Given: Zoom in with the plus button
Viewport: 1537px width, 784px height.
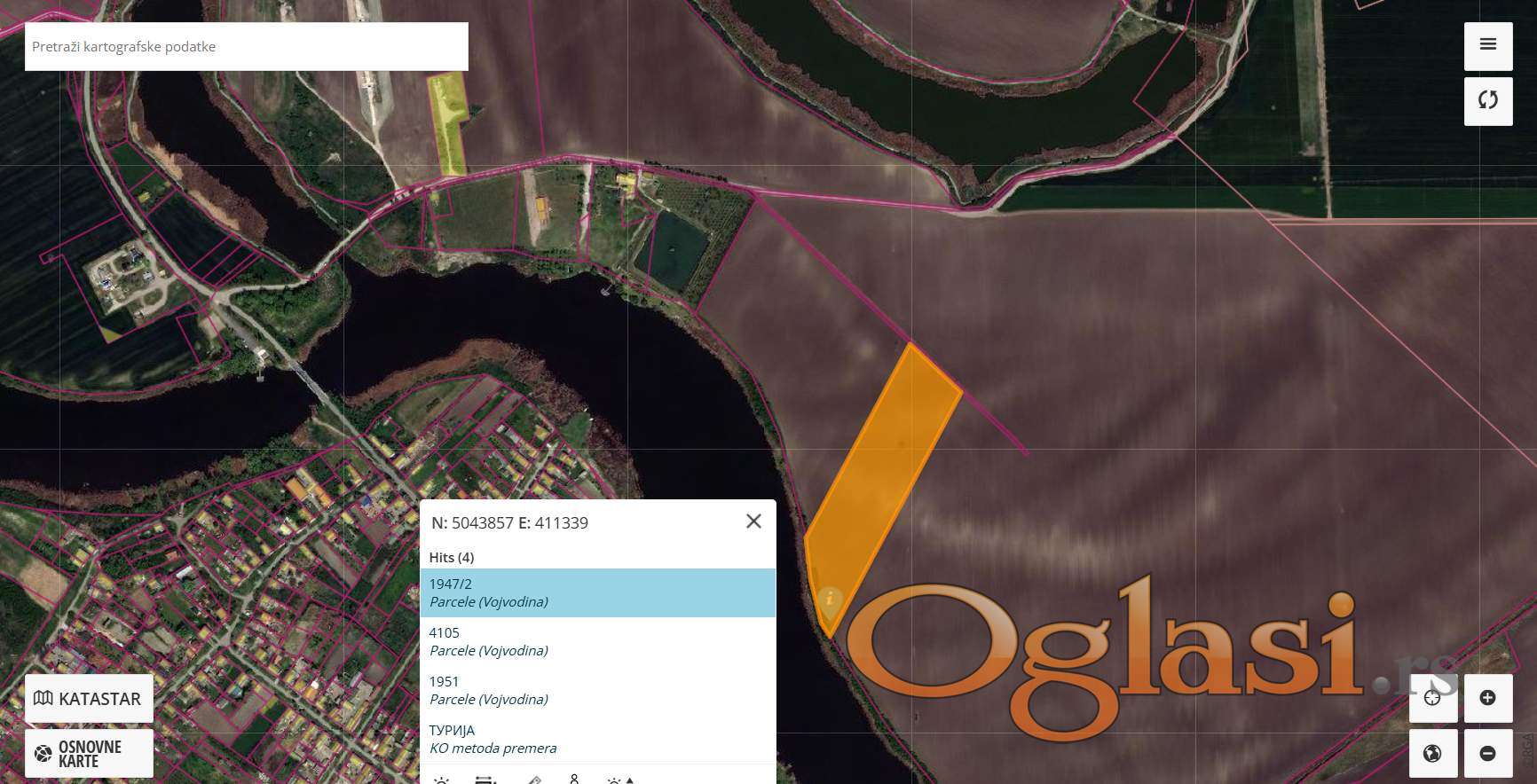Looking at the screenshot, I should click(x=1488, y=698).
